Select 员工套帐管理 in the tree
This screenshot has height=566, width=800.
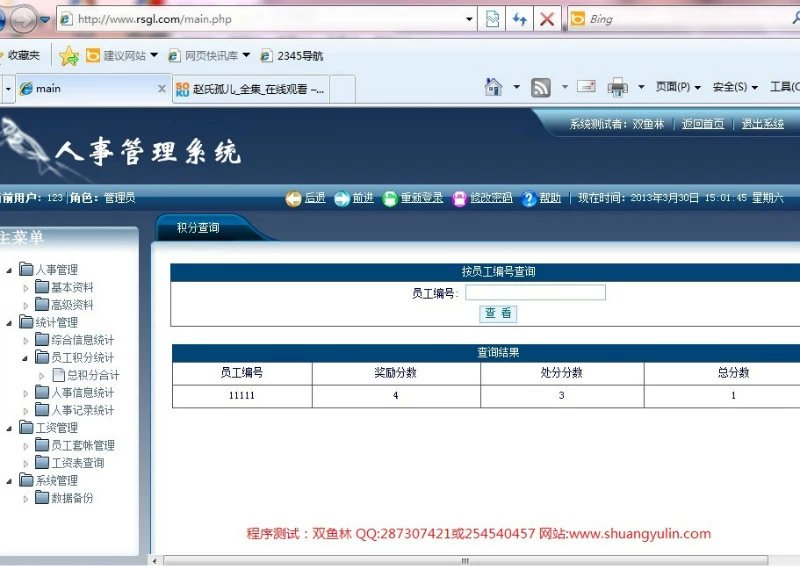(x=83, y=446)
